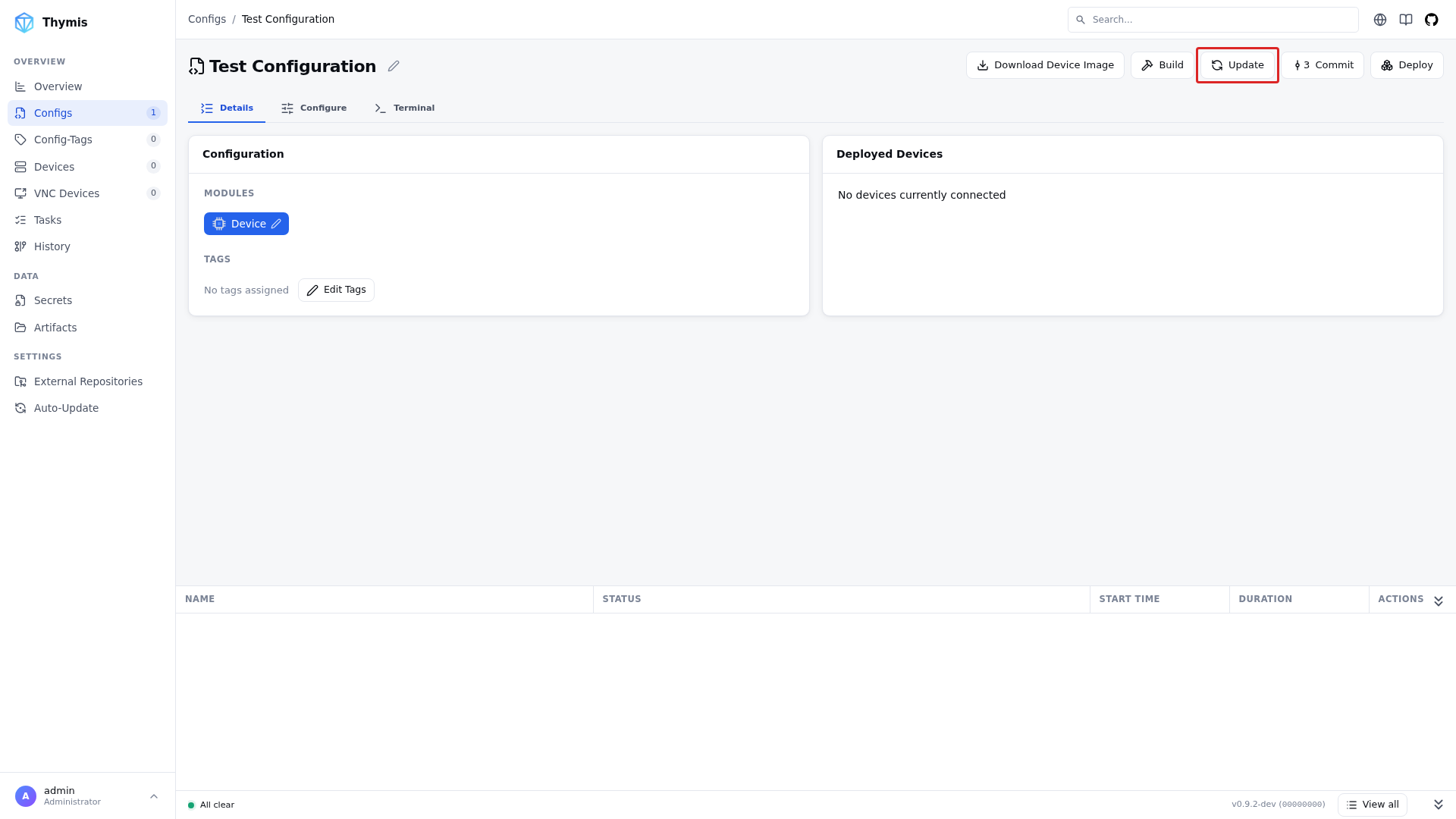Open External Repositories settings
The image size is (1456, 819).
tap(87, 381)
